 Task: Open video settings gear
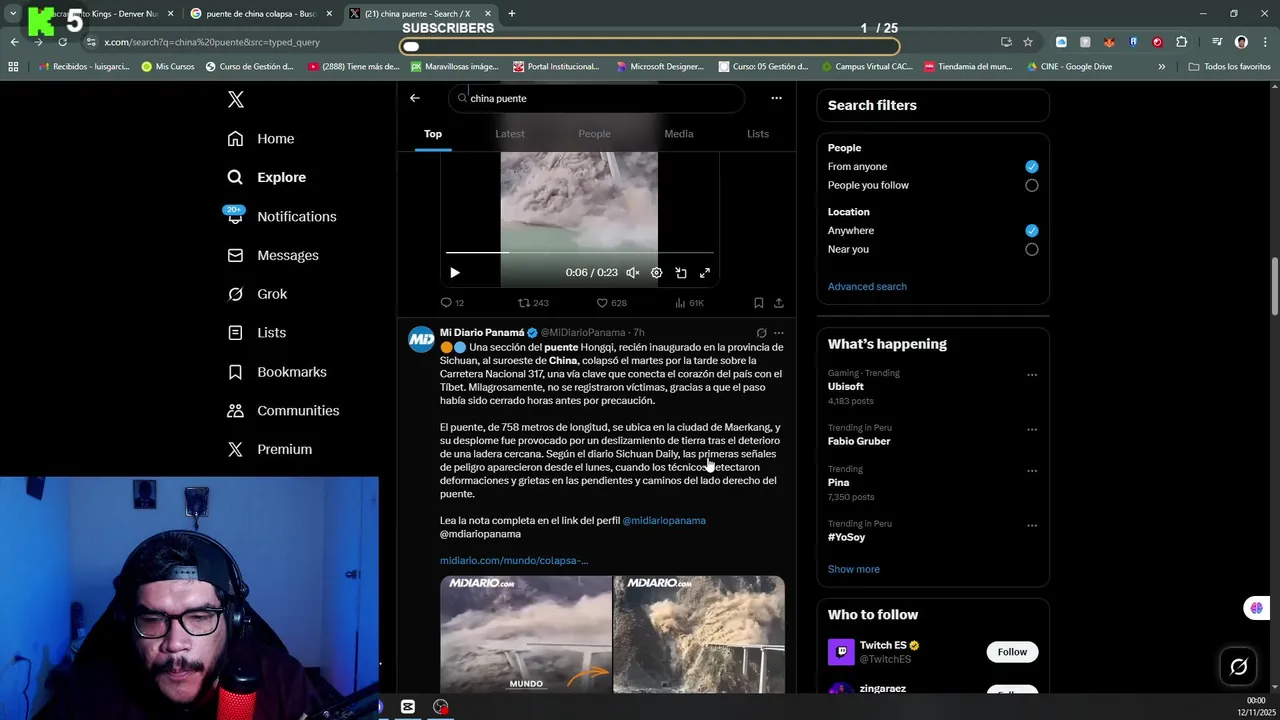click(x=657, y=273)
